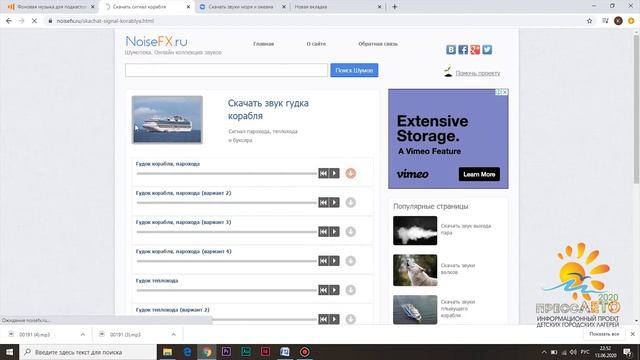The image size is (640, 360).
Task: Open 'Главная' menu item
Action: tap(264, 44)
